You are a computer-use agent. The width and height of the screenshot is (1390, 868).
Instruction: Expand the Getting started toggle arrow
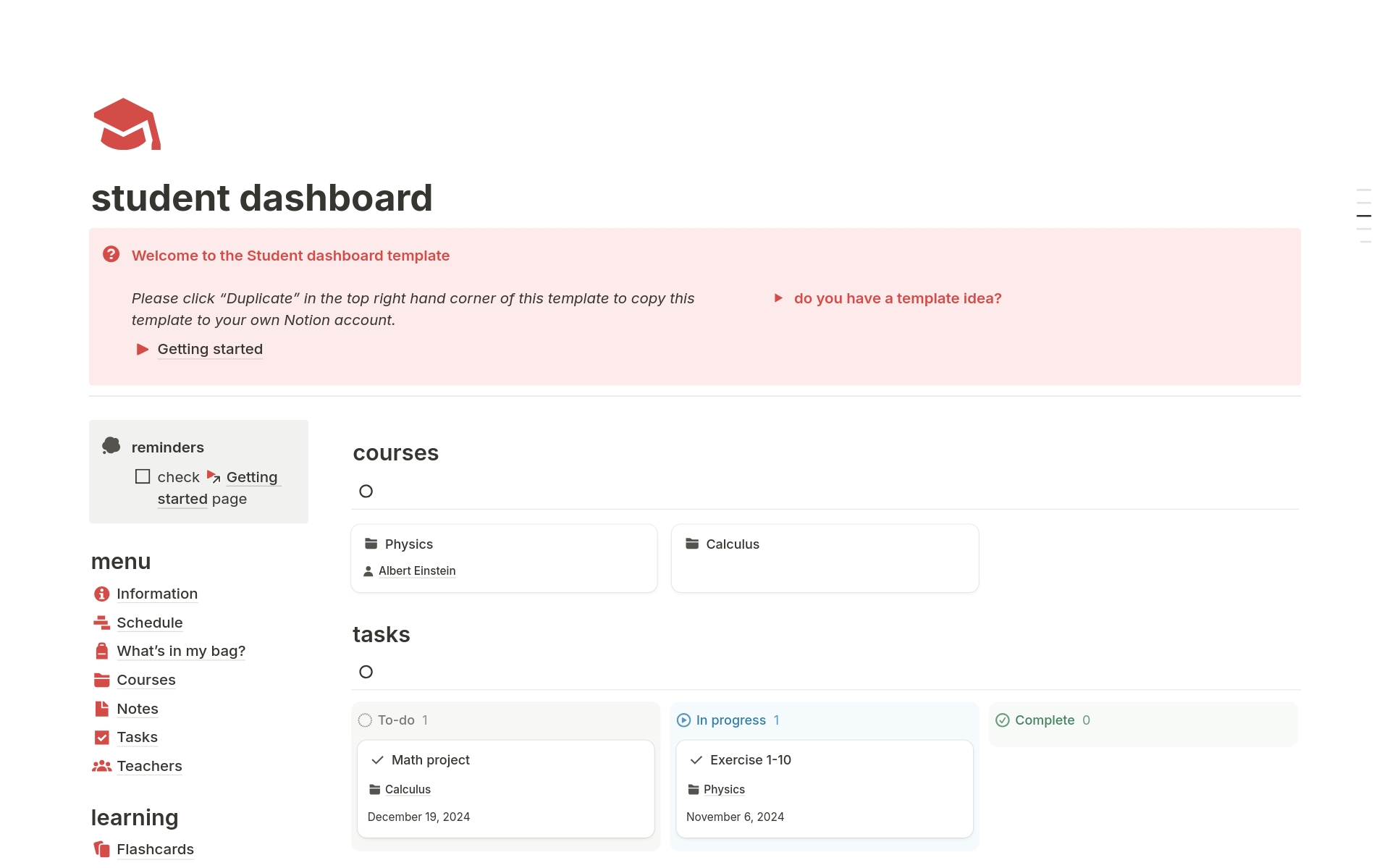[142, 349]
